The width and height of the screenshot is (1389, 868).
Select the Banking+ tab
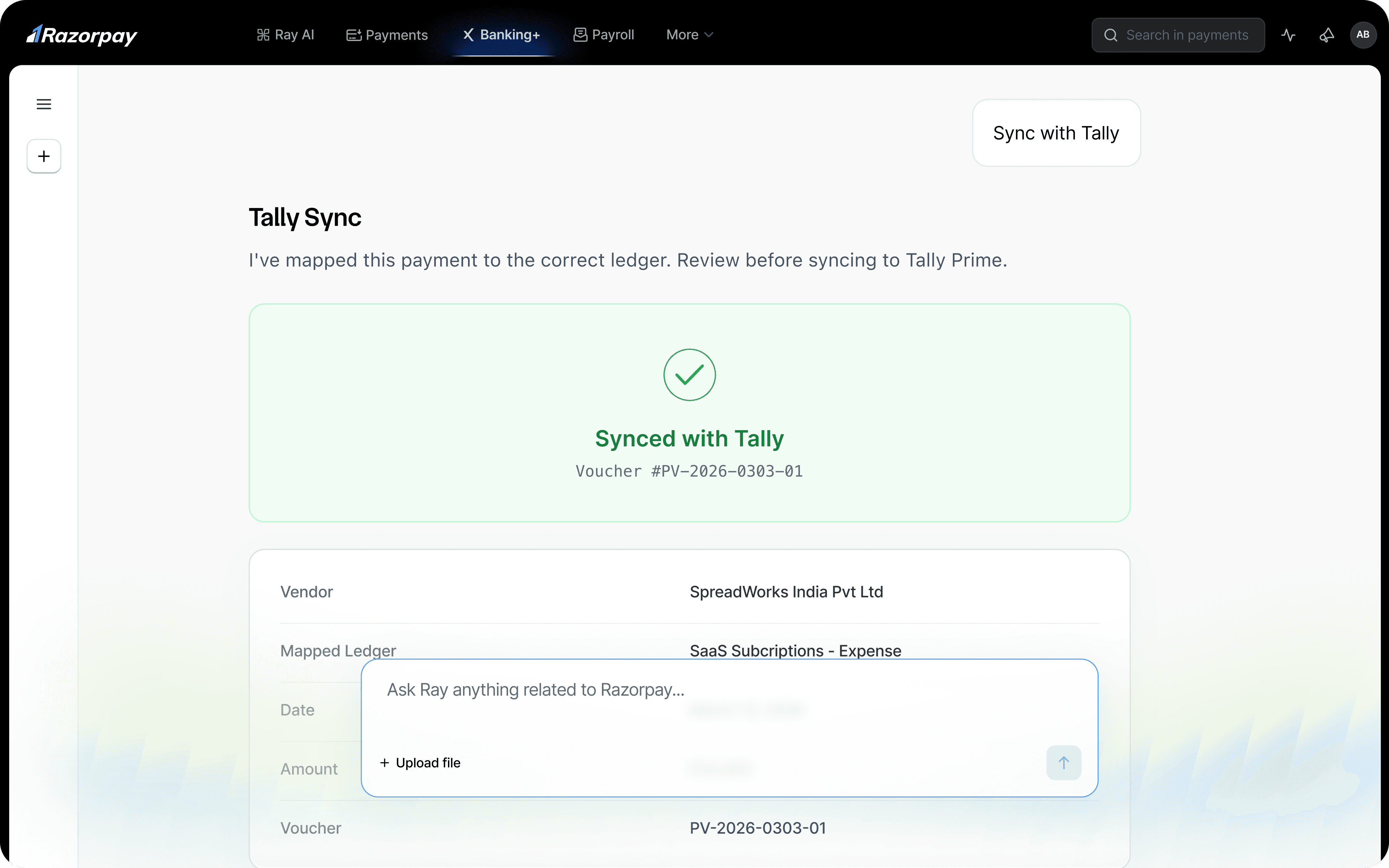502,35
